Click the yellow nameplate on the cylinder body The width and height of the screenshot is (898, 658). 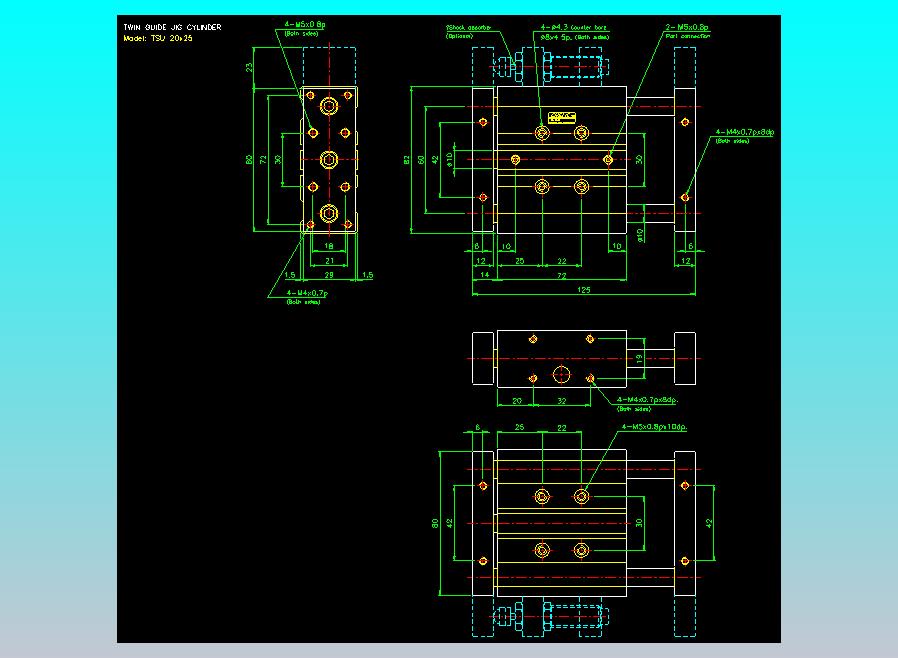(x=561, y=118)
